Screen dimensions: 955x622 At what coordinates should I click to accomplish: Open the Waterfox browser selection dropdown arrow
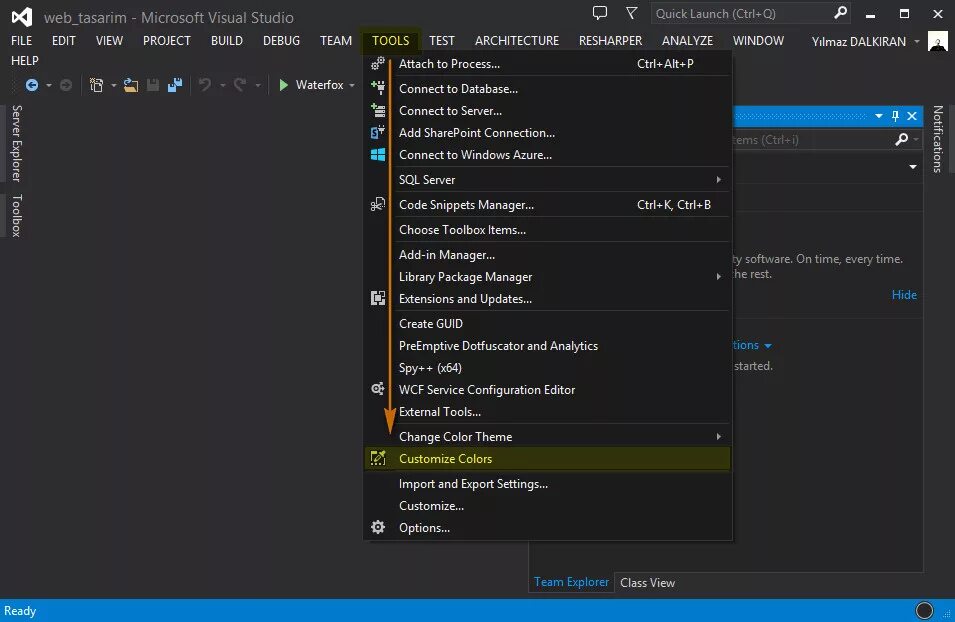tap(352, 85)
